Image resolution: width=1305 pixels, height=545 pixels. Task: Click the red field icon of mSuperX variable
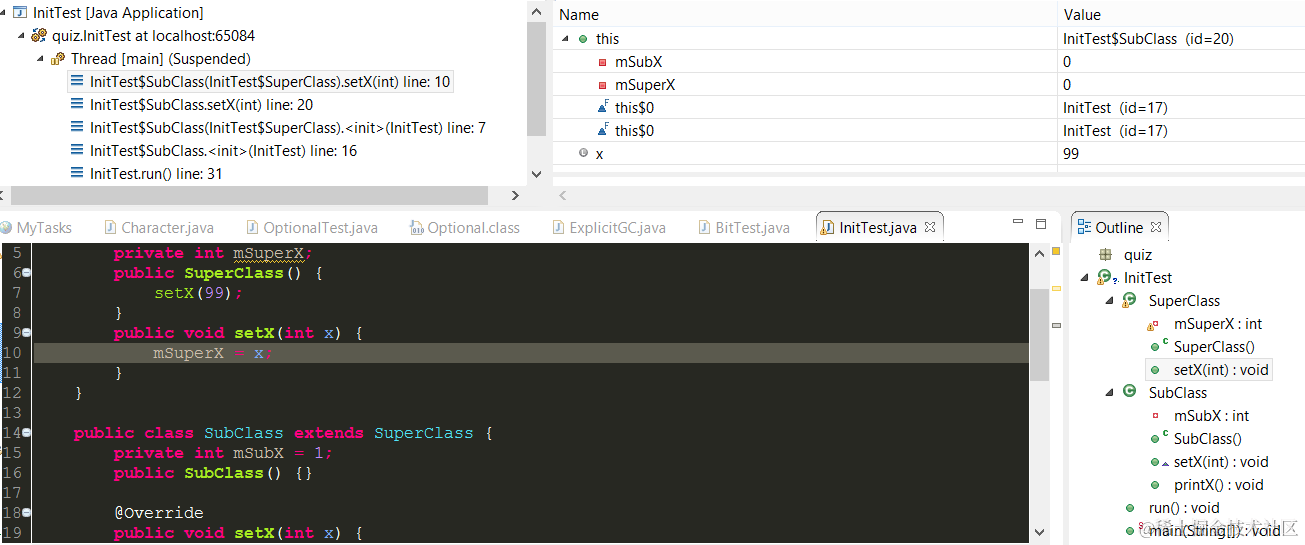[x=602, y=85]
